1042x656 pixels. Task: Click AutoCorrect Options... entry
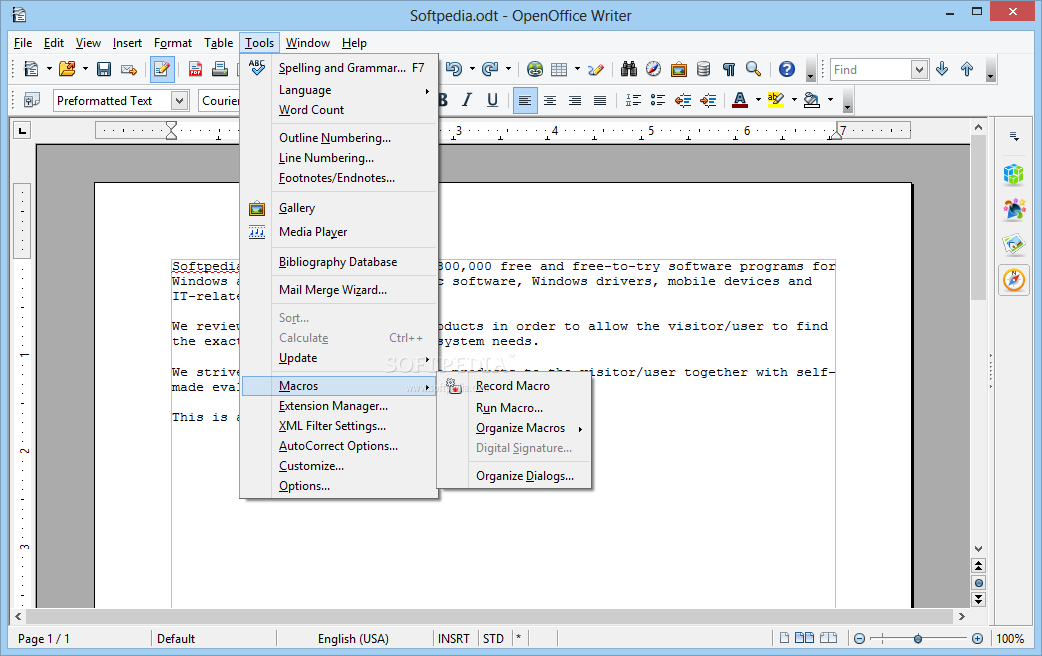(339, 446)
